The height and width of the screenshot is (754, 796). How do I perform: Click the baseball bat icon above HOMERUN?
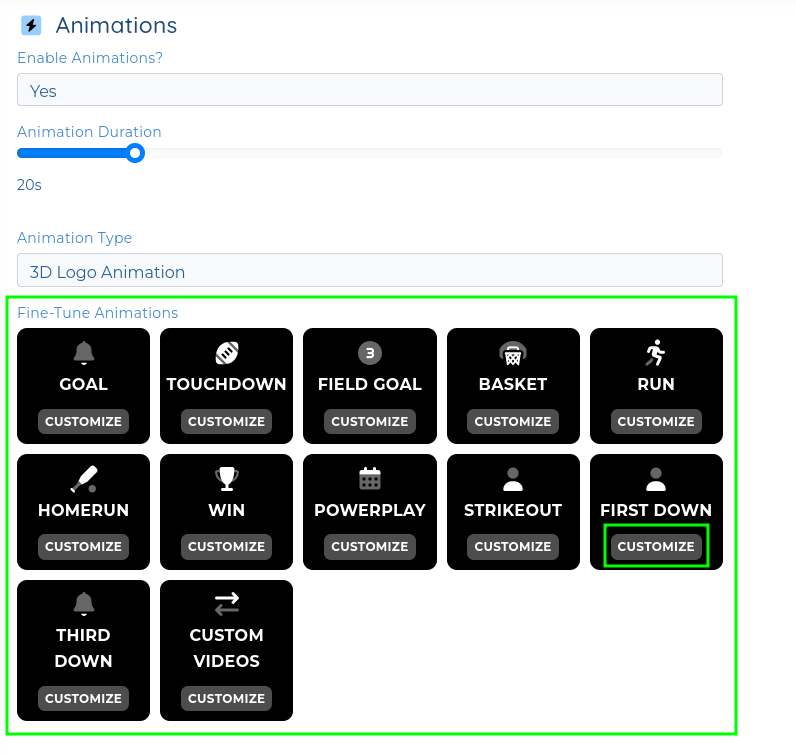83,479
